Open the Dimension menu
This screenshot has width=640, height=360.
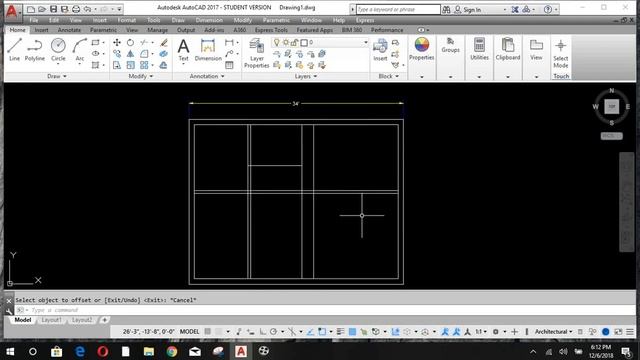pos(209,20)
